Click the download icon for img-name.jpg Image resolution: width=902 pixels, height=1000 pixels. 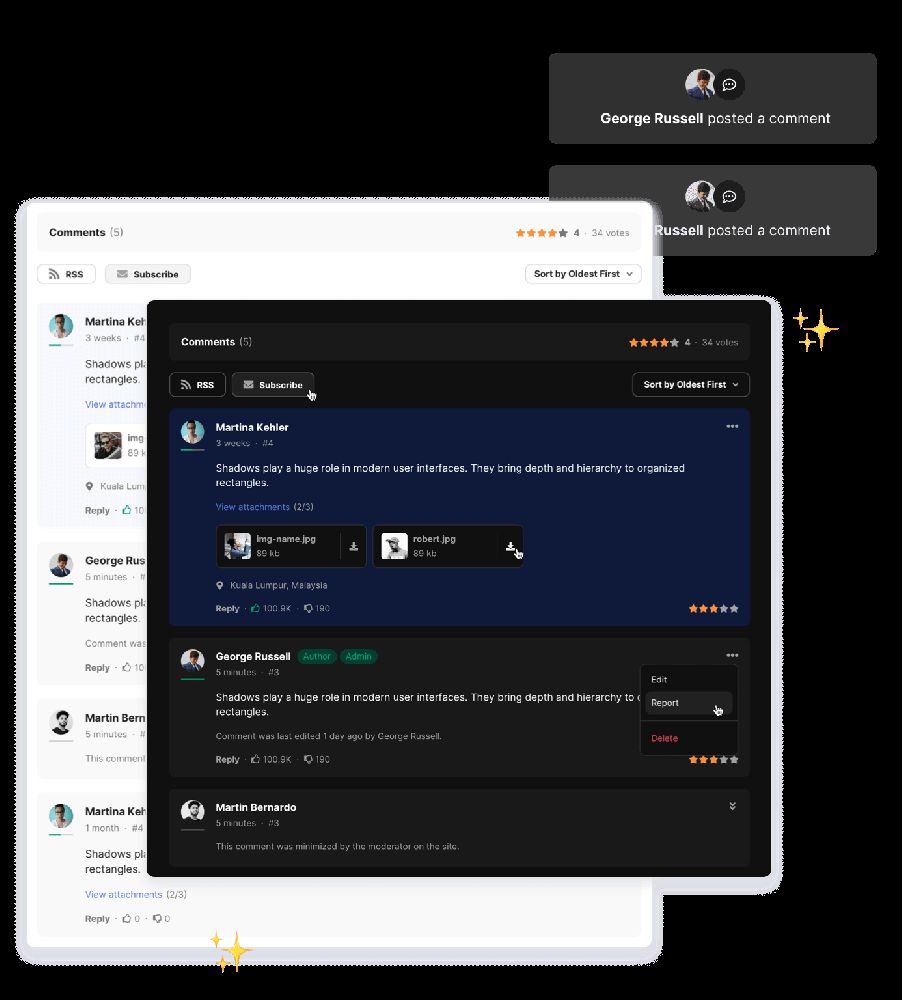(x=353, y=547)
